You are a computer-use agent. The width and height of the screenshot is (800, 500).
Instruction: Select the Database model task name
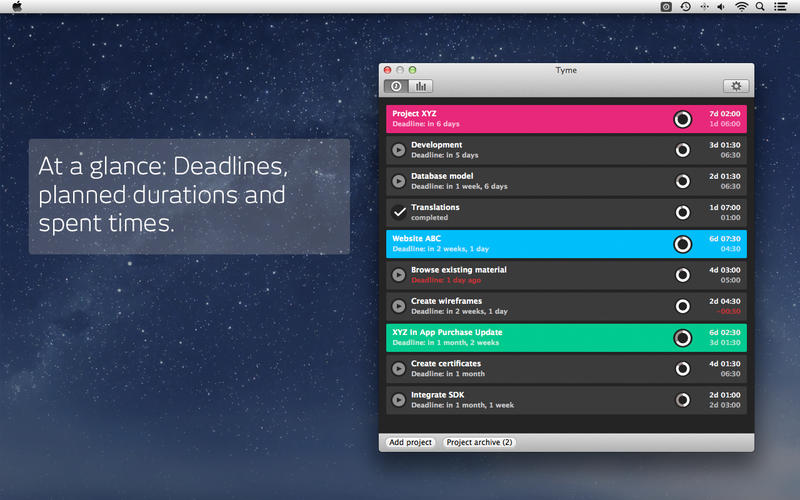[442, 176]
